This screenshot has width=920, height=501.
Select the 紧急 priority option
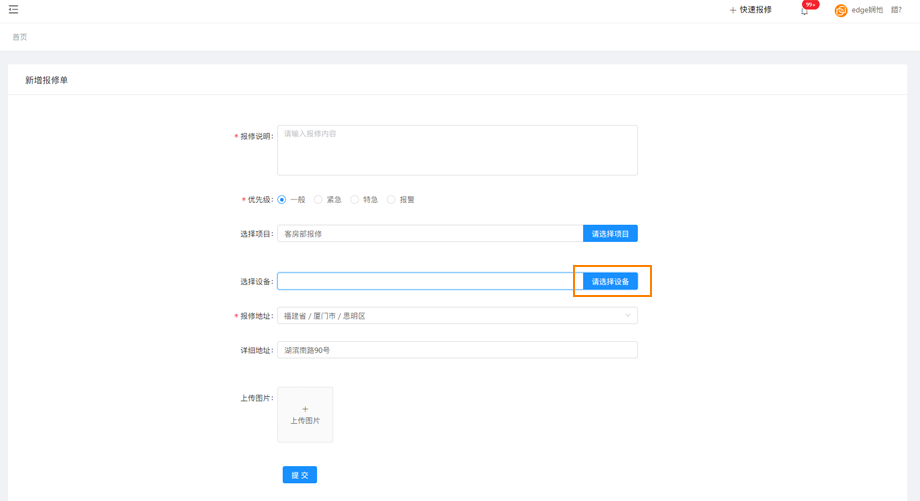point(318,200)
